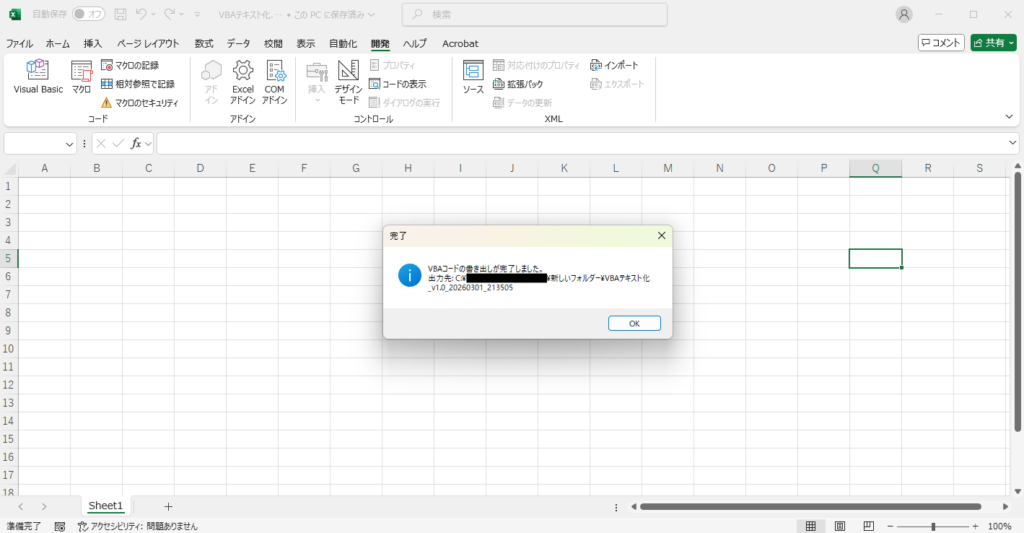Click the Comments (コメント) button
Image resolution: width=1024 pixels, height=533 pixels.
941,43
